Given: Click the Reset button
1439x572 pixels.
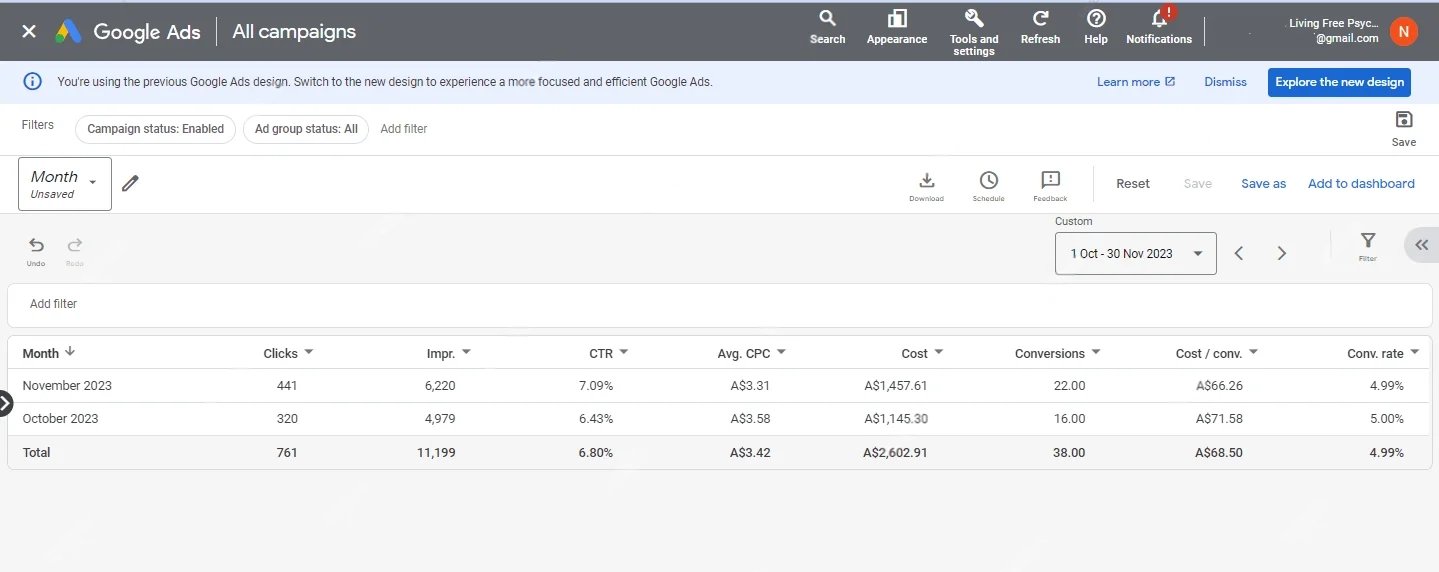Looking at the screenshot, I should pos(1133,184).
